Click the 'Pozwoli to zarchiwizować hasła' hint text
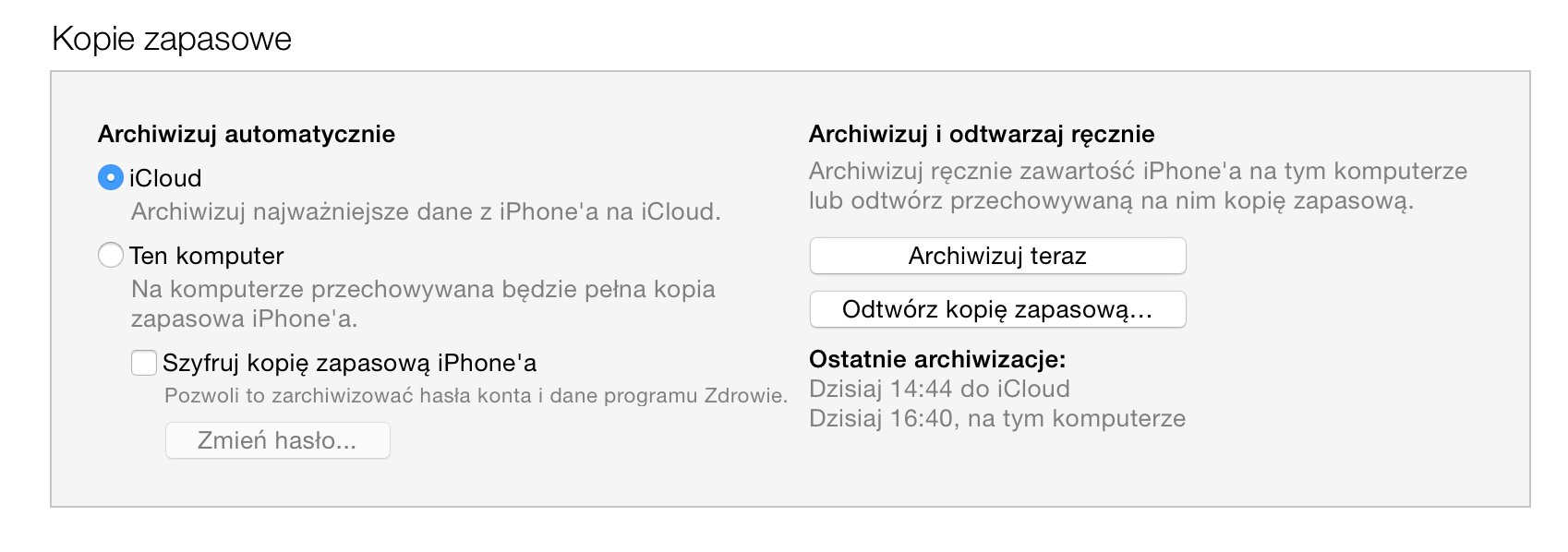The height and width of the screenshot is (552, 1568). (x=476, y=396)
